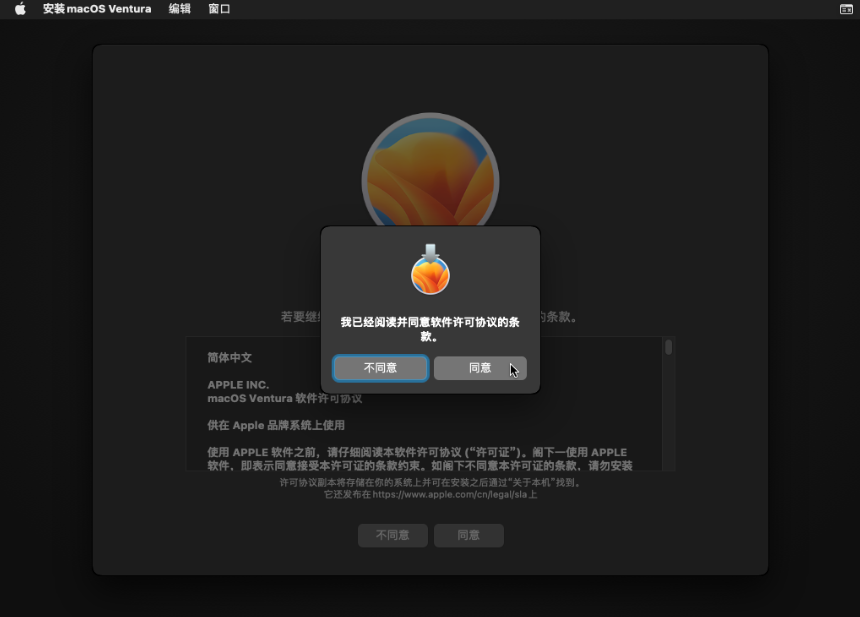Image resolution: width=860 pixels, height=617 pixels.
Task: Click the license text scrollbar thumb
Action: (668, 348)
